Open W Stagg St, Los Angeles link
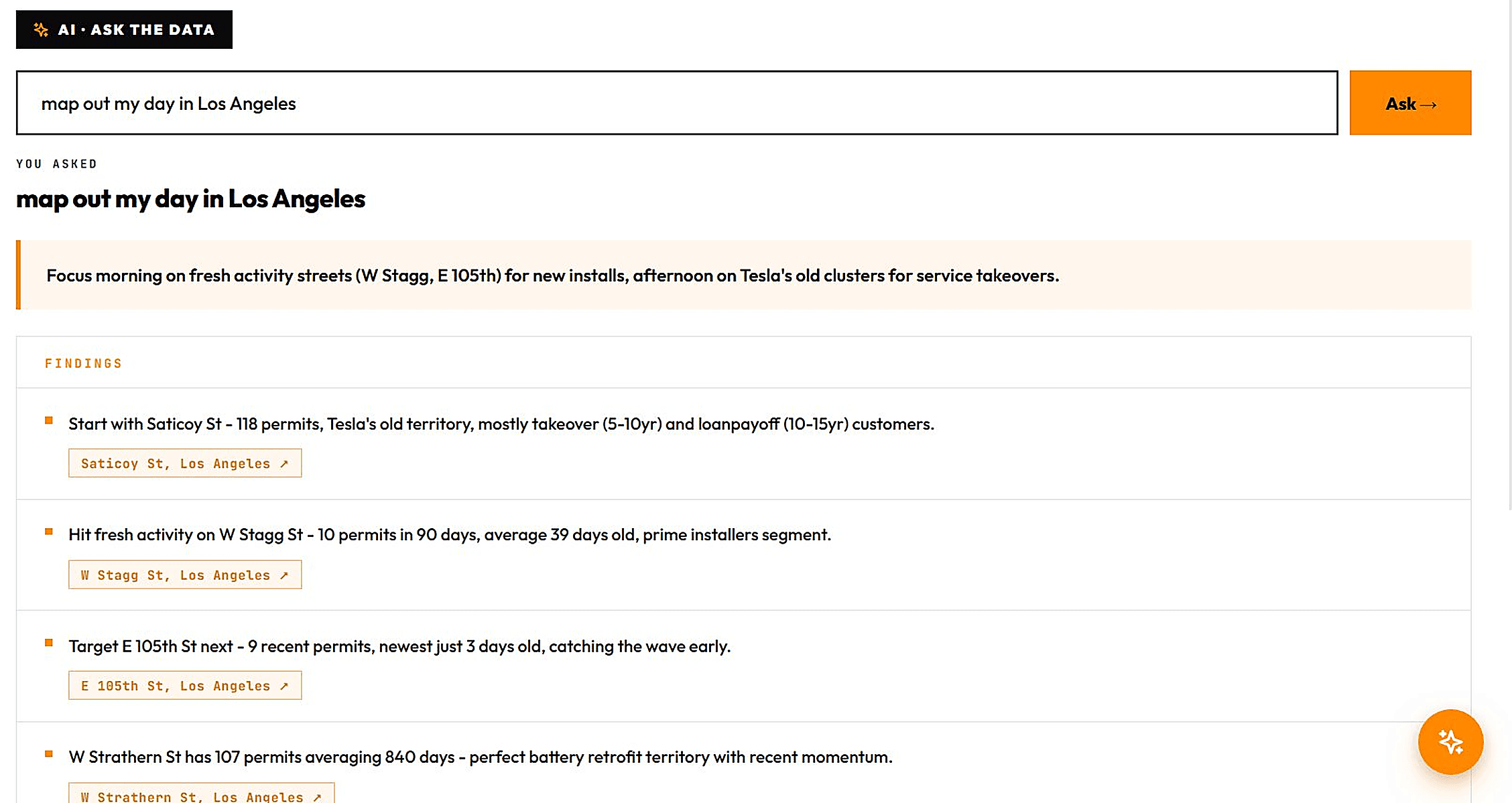This screenshot has height=803, width=1512. click(x=185, y=574)
